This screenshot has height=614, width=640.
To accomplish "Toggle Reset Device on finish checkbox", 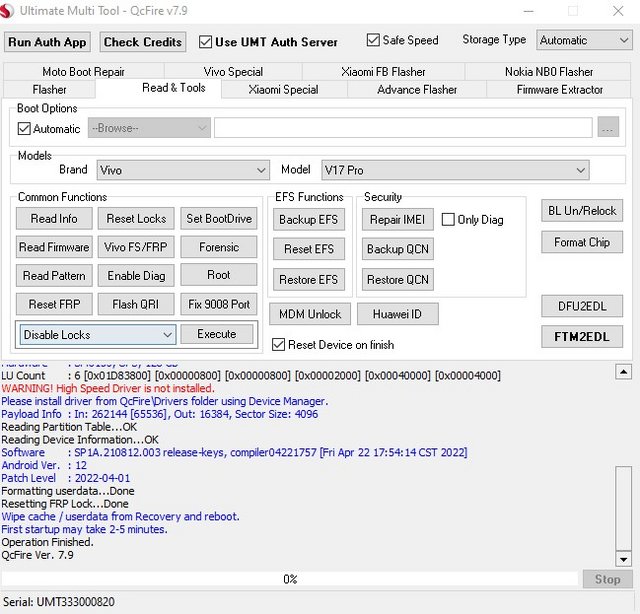I will 278,345.
